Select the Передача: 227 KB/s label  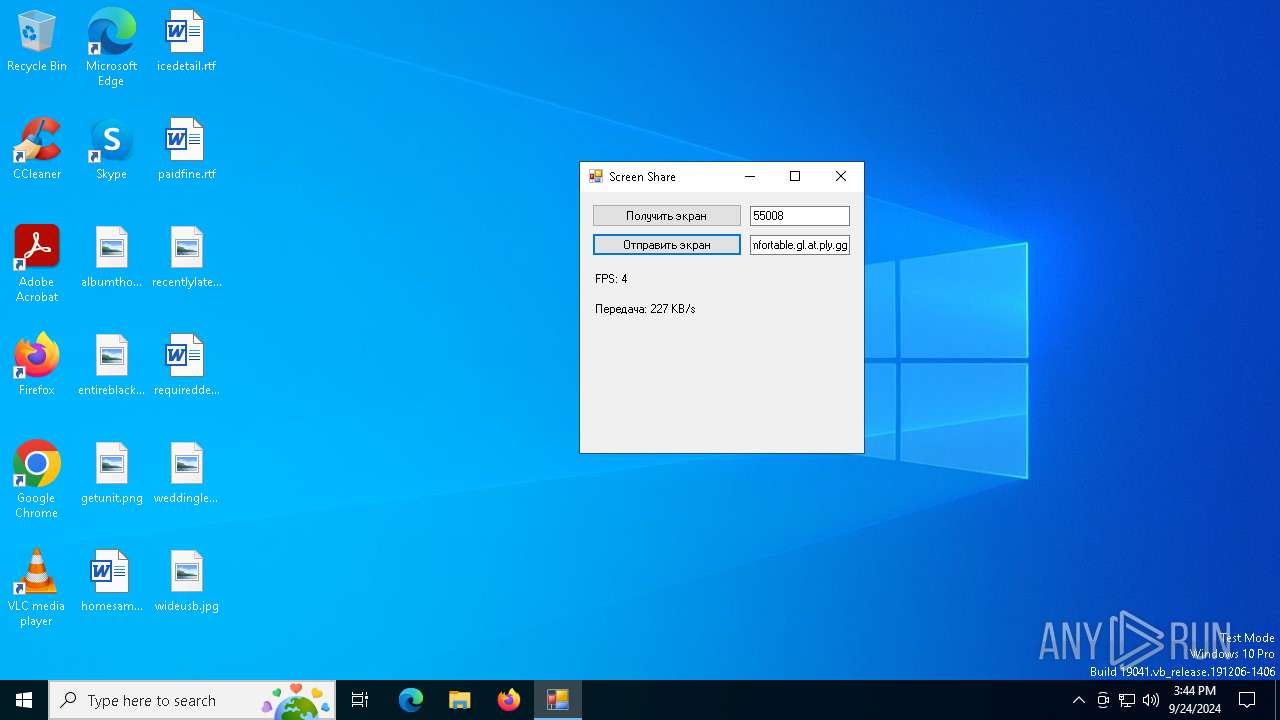point(645,309)
